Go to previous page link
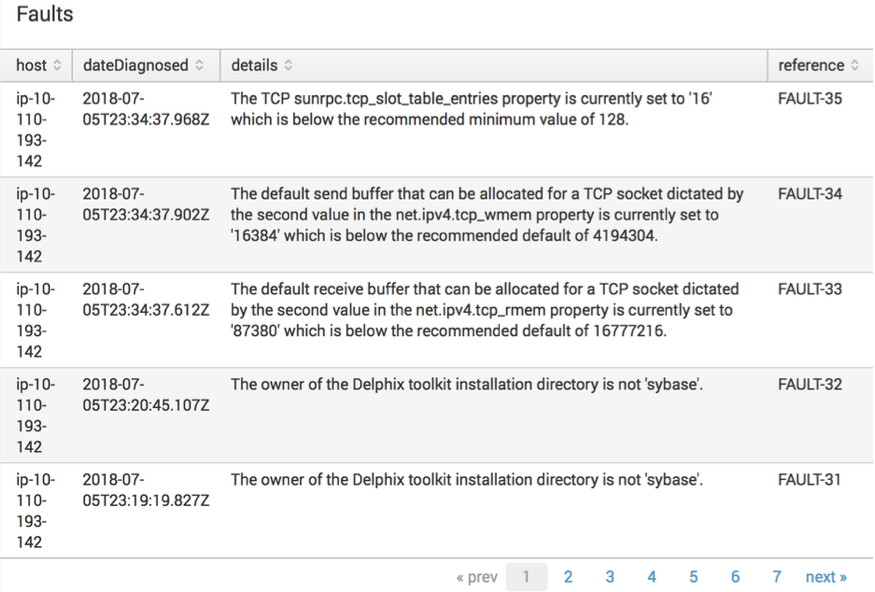The image size is (875, 592). (476, 577)
